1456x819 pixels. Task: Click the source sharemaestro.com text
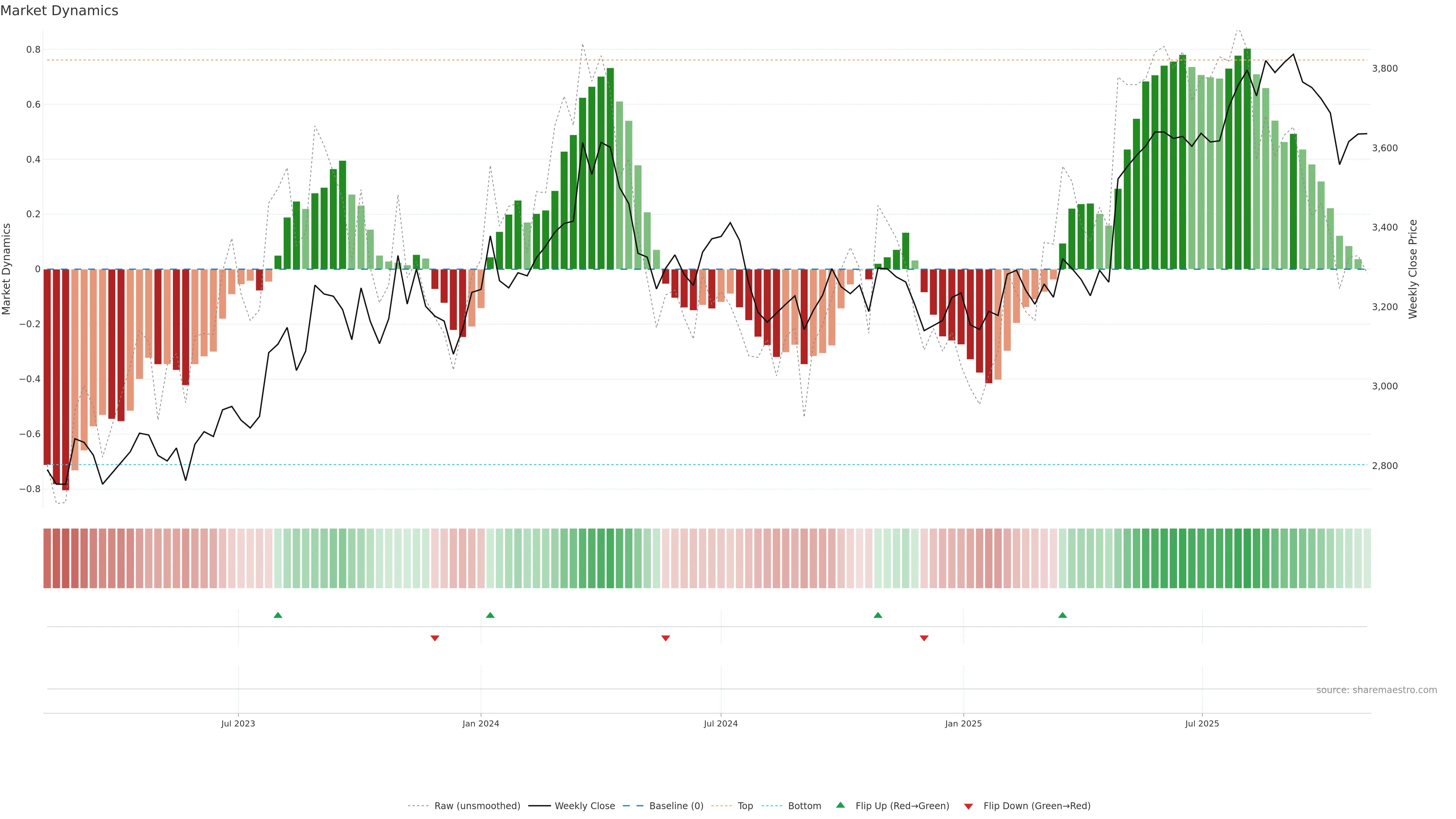coord(1376,690)
